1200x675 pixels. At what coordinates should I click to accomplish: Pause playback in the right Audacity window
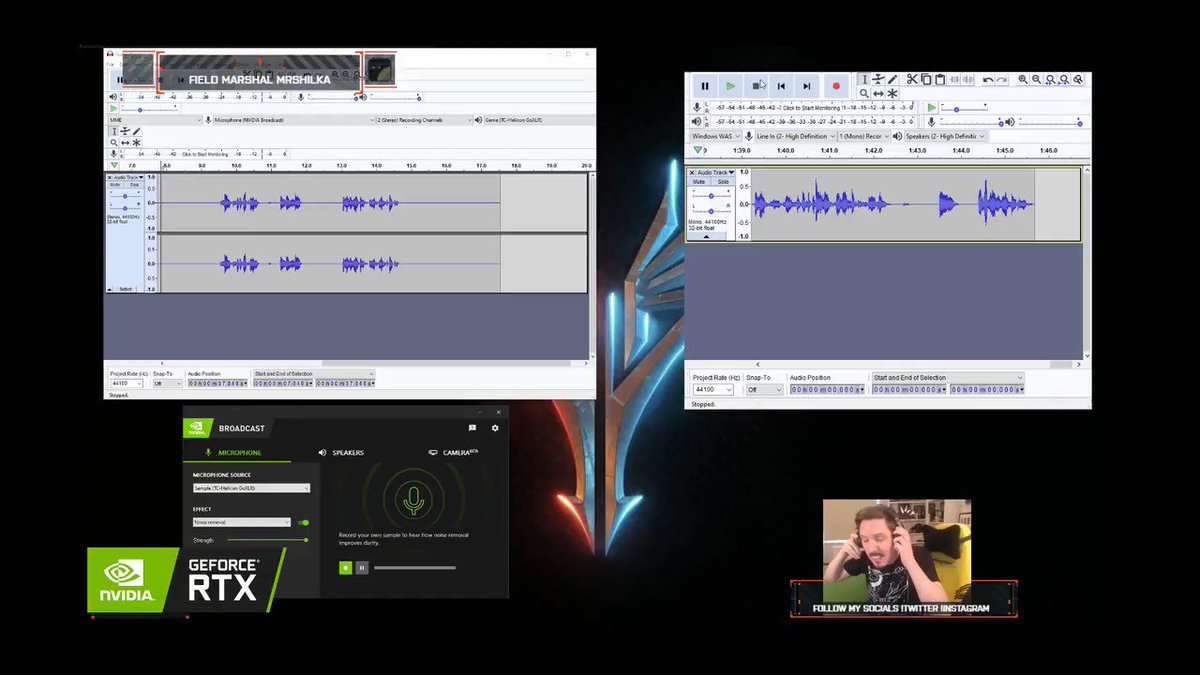tap(704, 87)
